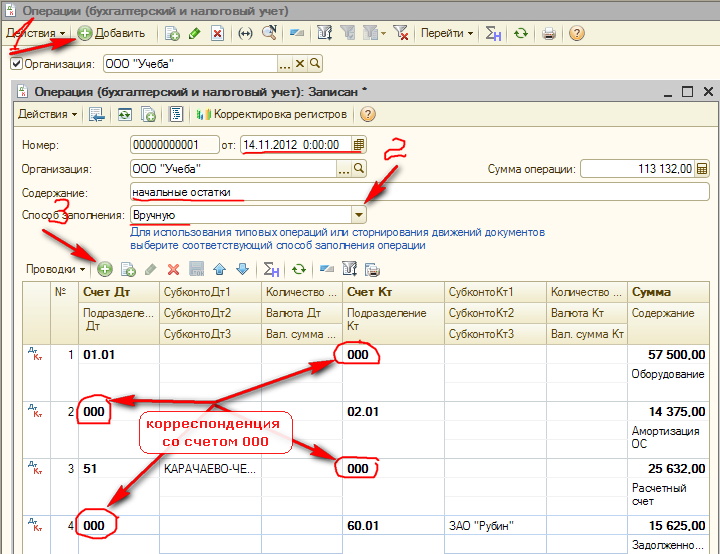Click the Организация filter field ООО "Учеба"
720x554 pixels.
tap(191, 64)
